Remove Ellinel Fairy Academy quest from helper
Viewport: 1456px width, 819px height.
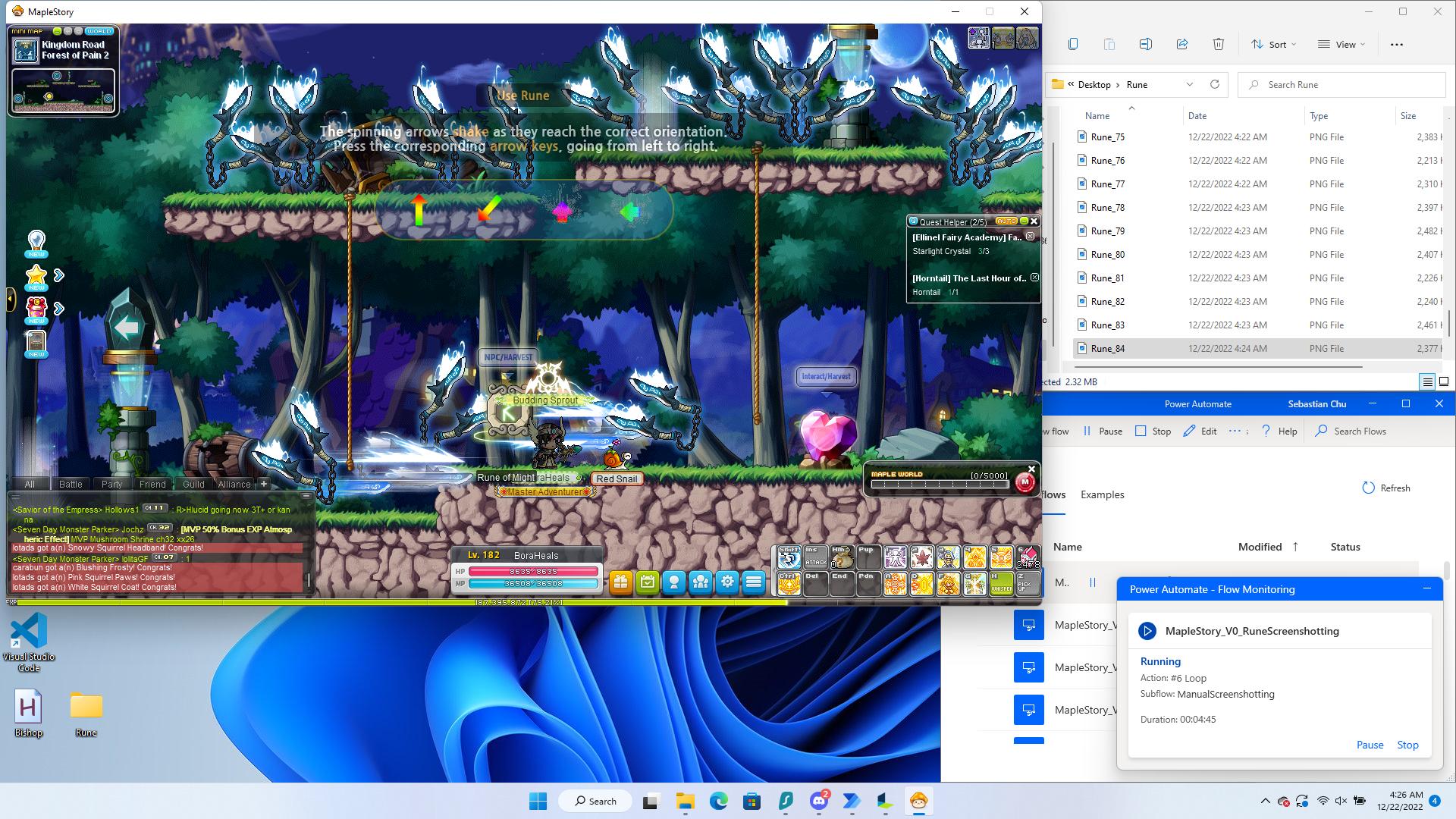(x=1030, y=237)
